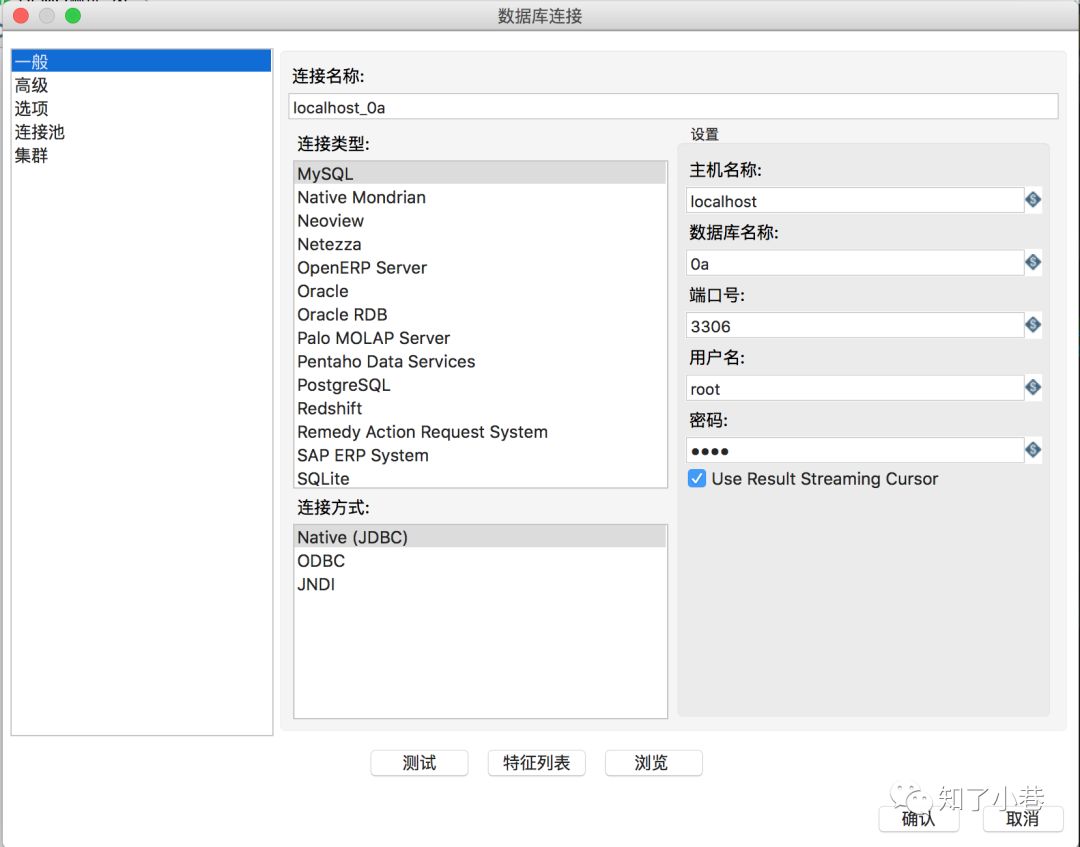Click the 浏览 button

(x=653, y=762)
